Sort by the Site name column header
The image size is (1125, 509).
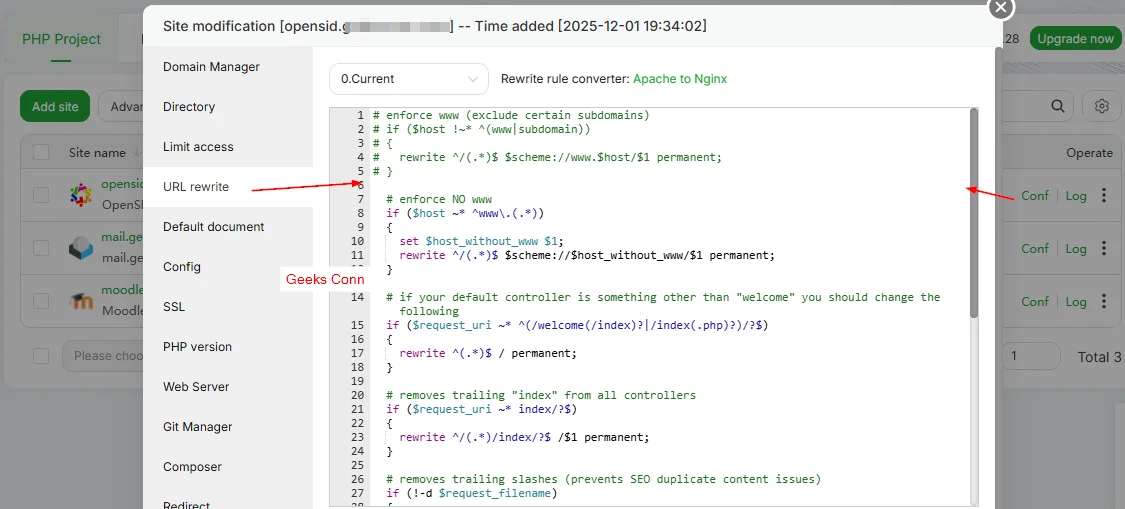click(97, 152)
